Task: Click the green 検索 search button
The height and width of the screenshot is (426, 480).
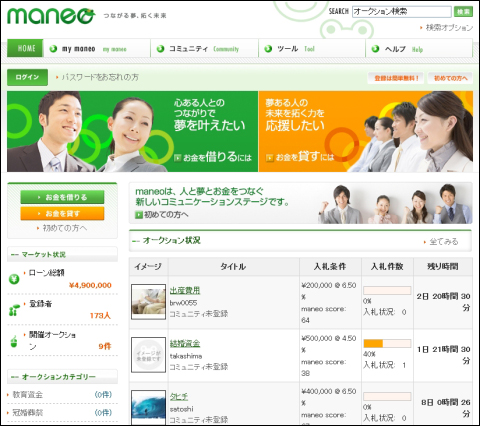Action: point(463,12)
